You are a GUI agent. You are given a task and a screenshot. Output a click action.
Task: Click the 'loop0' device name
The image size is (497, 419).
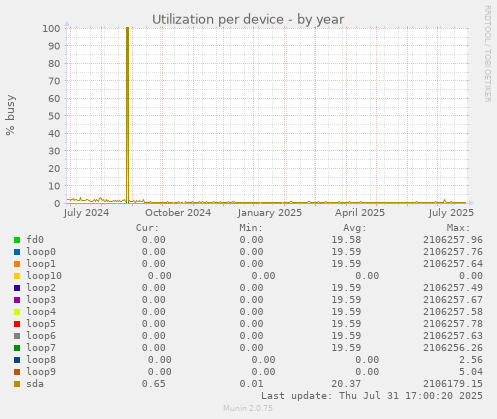pyautogui.click(x=41, y=252)
